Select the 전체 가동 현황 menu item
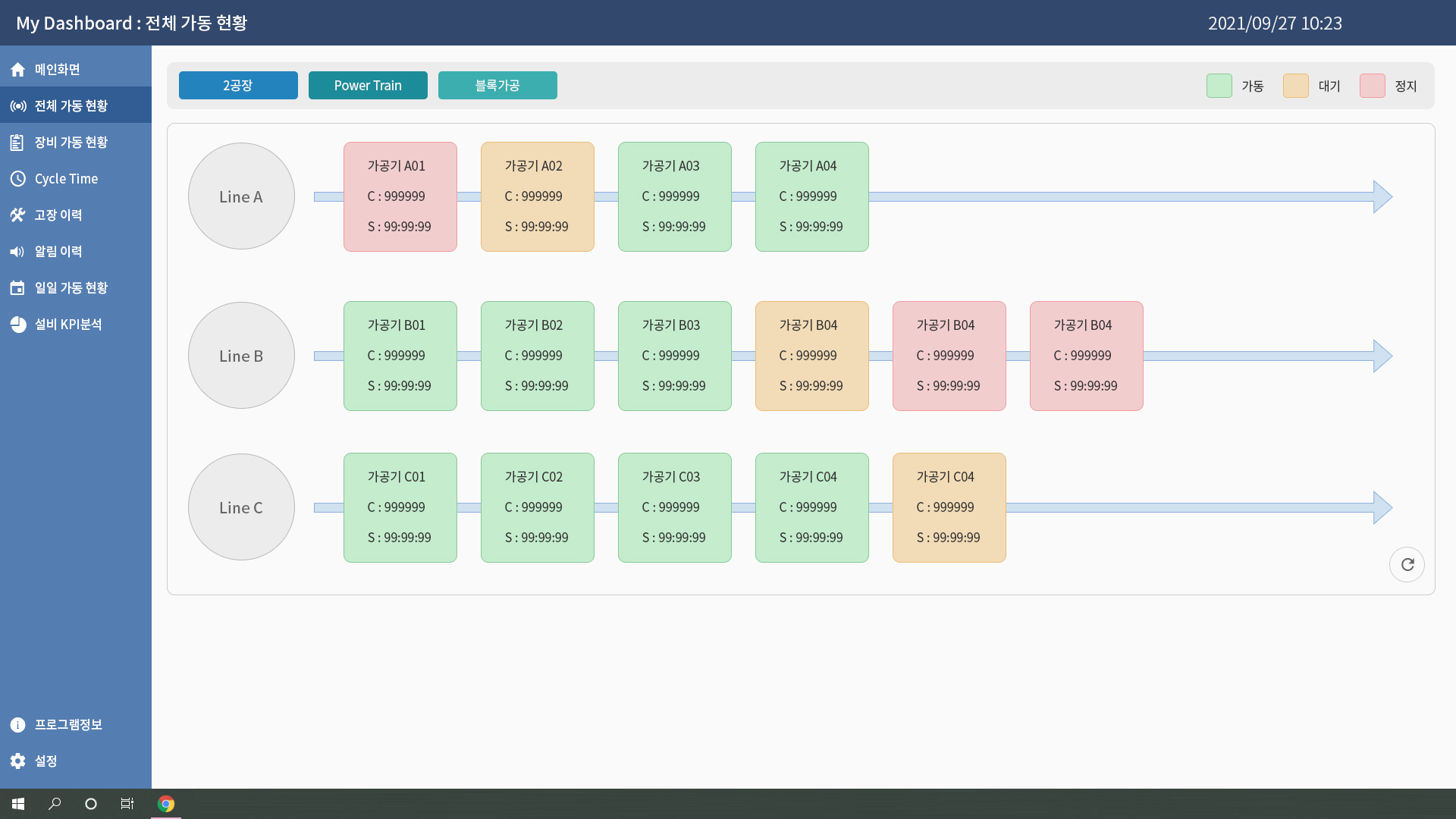1456x819 pixels. coord(76,105)
